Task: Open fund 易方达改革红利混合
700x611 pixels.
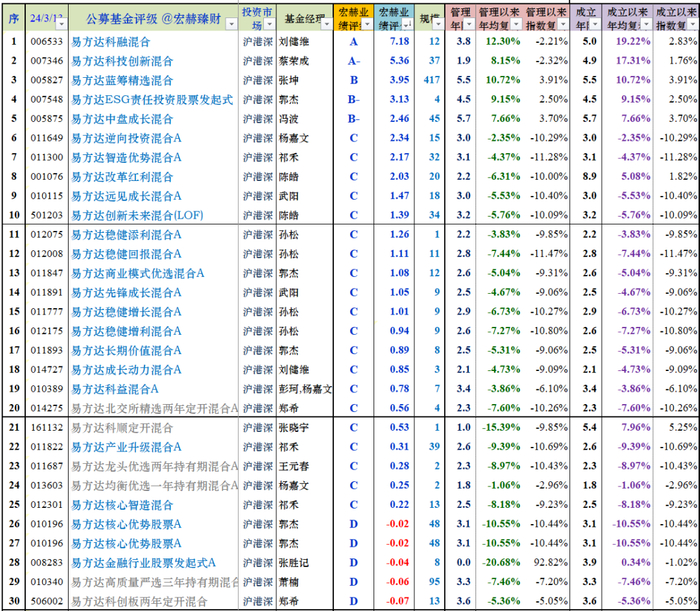Action: pos(122,177)
